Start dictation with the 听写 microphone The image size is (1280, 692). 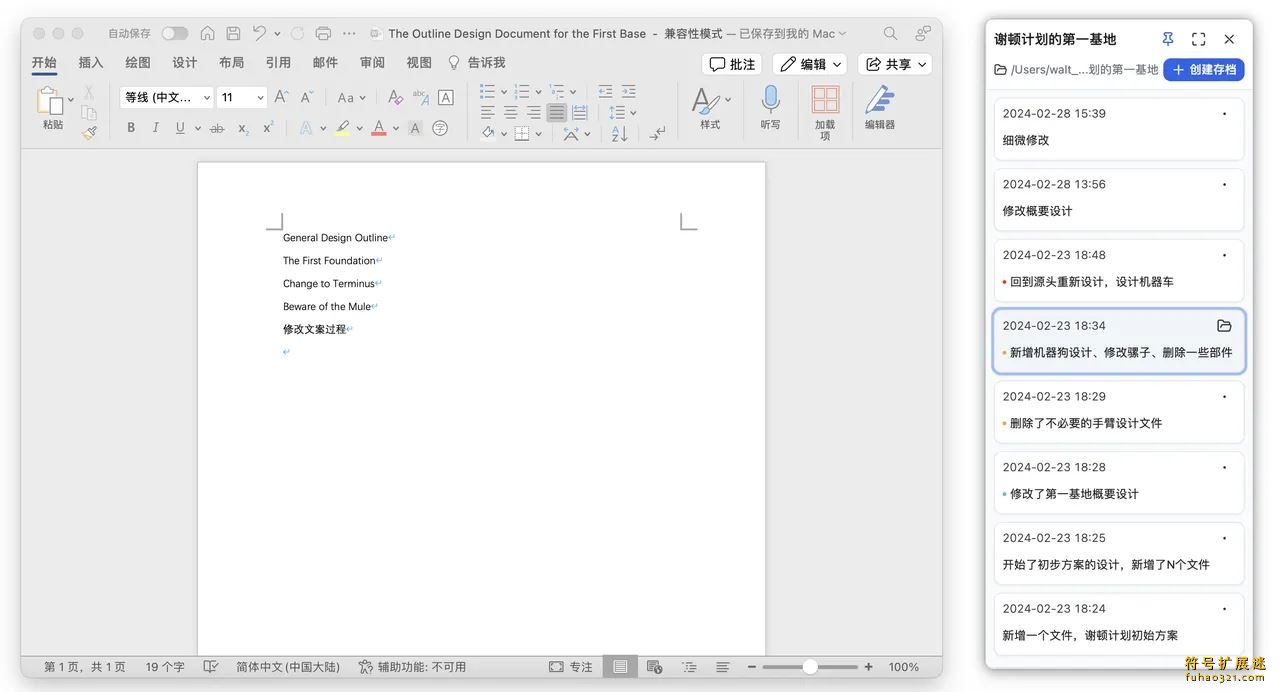click(x=770, y=107)
